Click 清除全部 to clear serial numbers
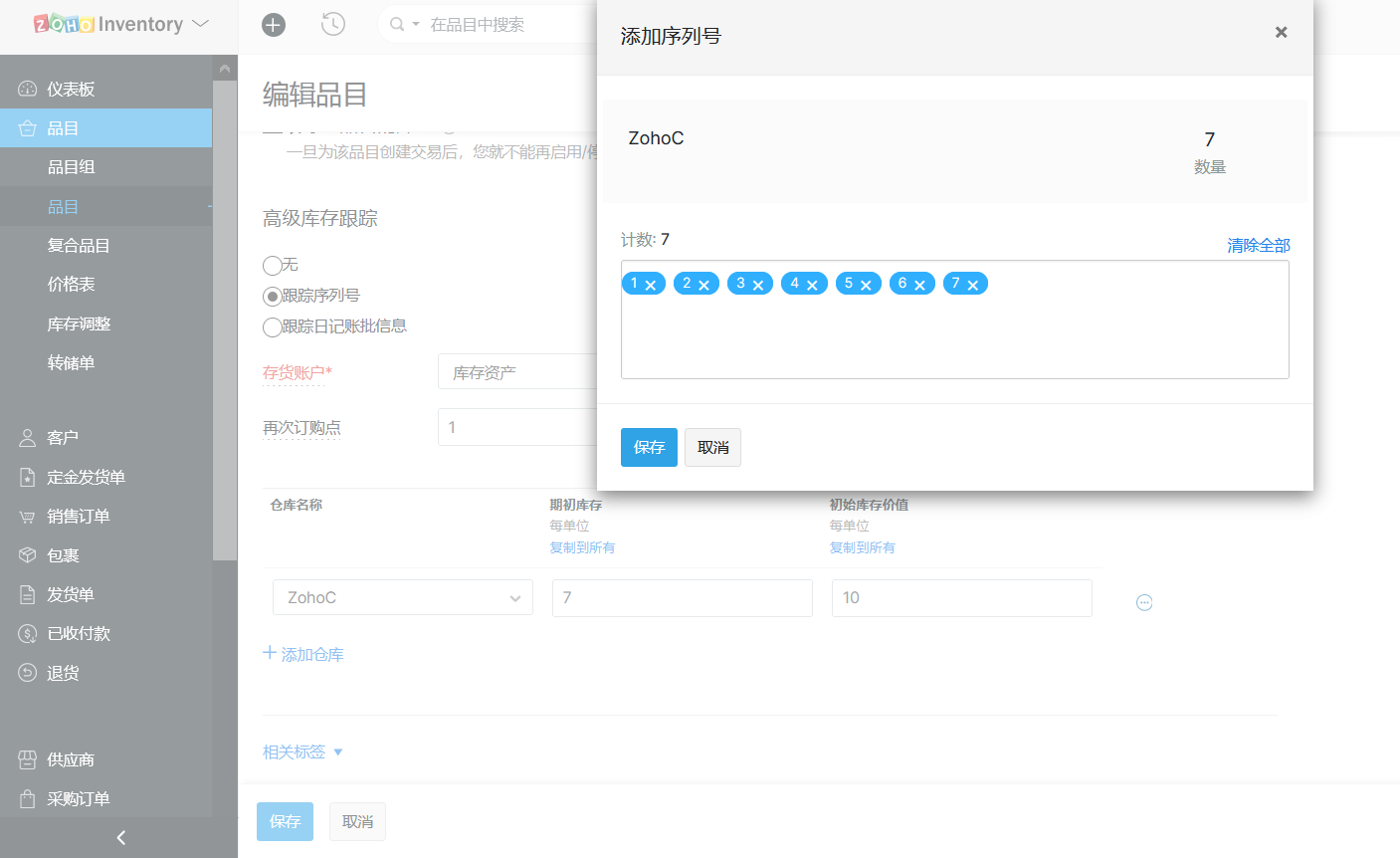This screenshot has height=858, width=1400. [1258, 245]
